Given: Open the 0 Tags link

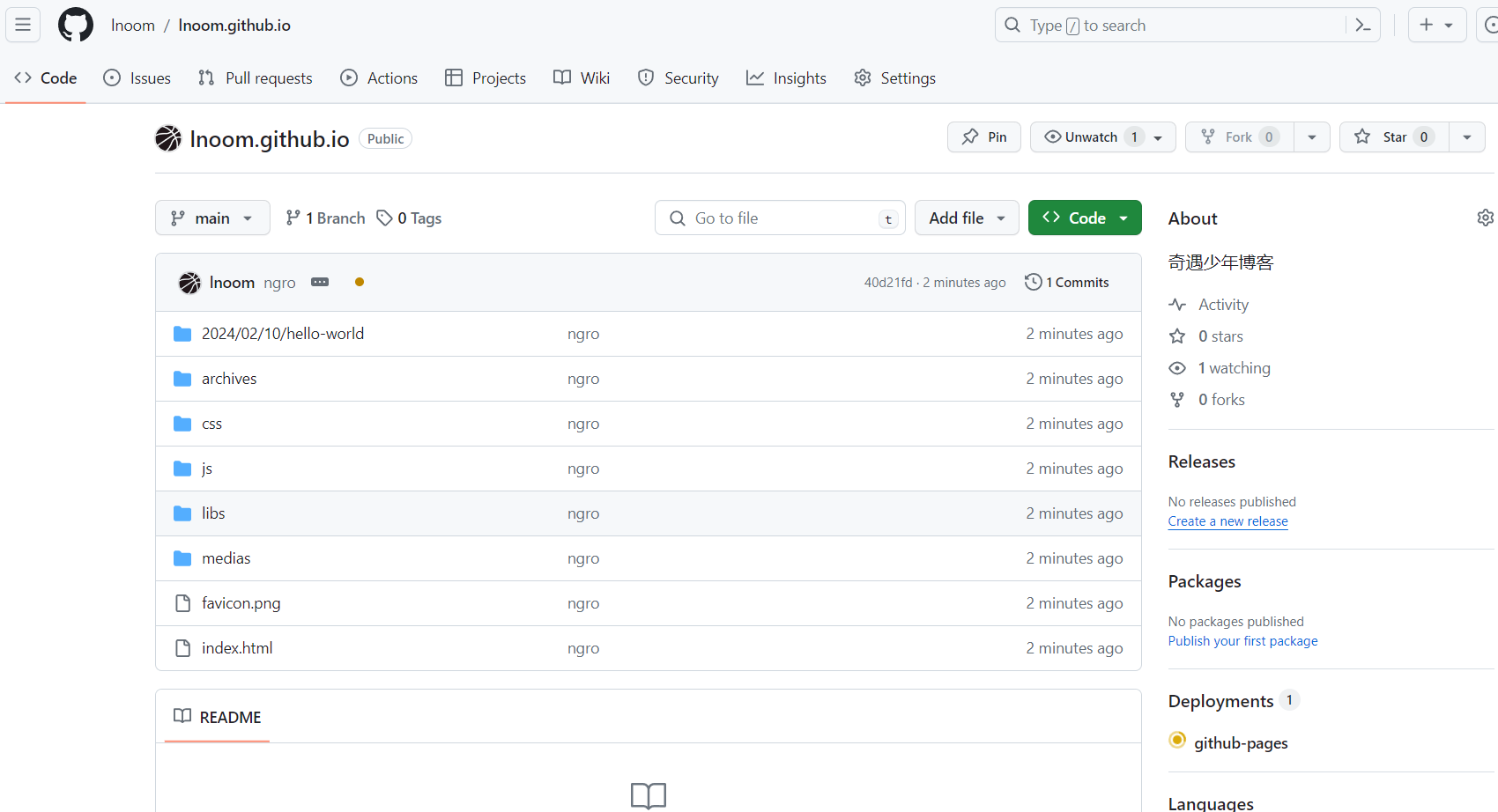Looking at the screenshot, I should point(410,218).
